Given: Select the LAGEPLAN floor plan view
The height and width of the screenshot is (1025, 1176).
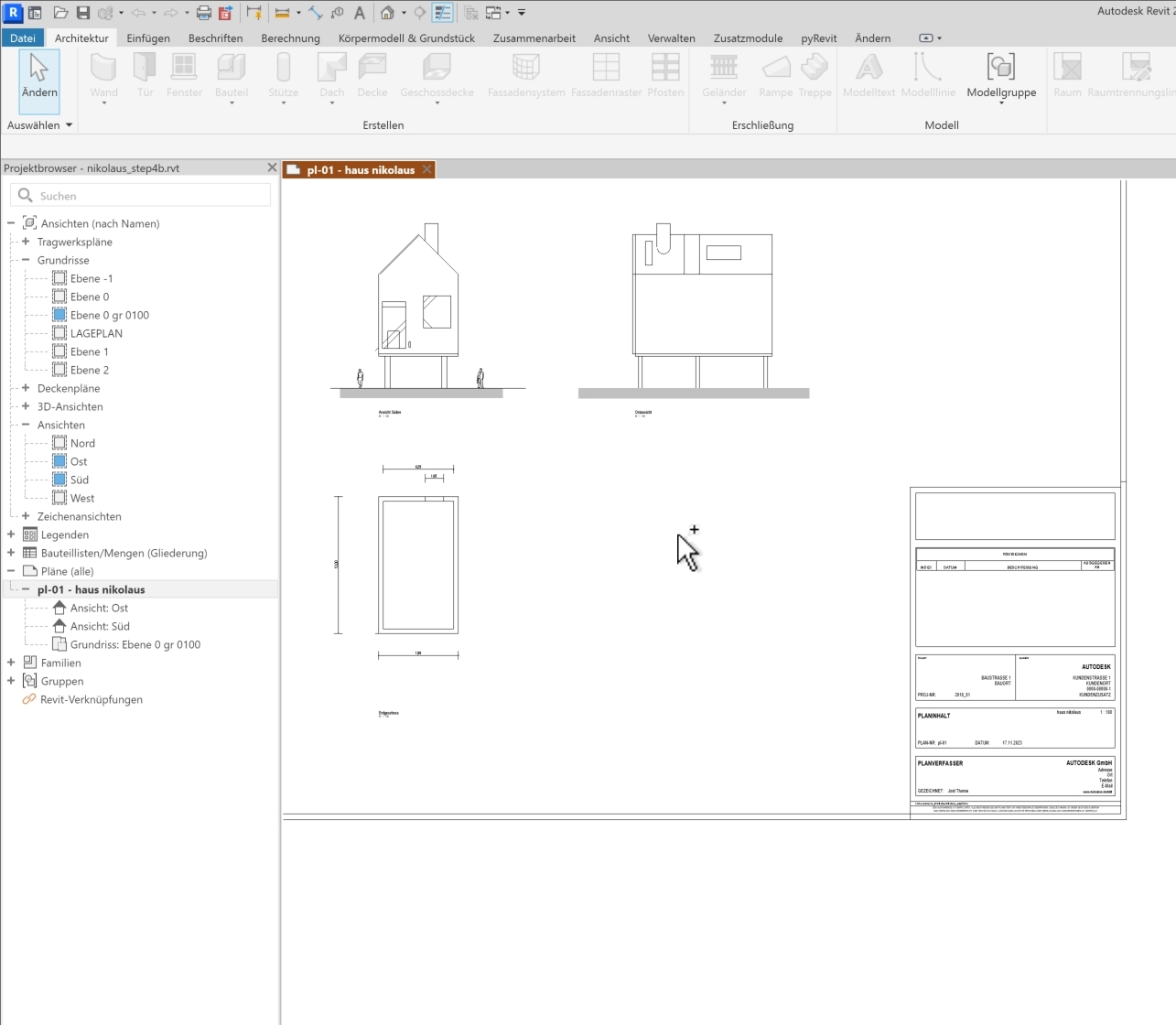Looking at the screenshot, I should pos(96,333).
